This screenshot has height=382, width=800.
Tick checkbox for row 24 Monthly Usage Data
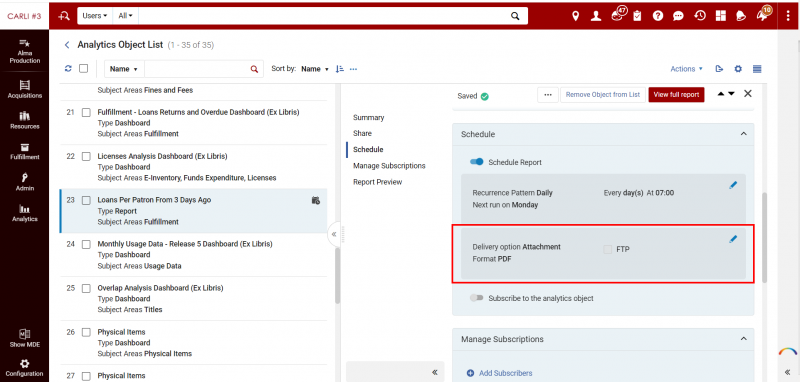(x=86, y=244)
